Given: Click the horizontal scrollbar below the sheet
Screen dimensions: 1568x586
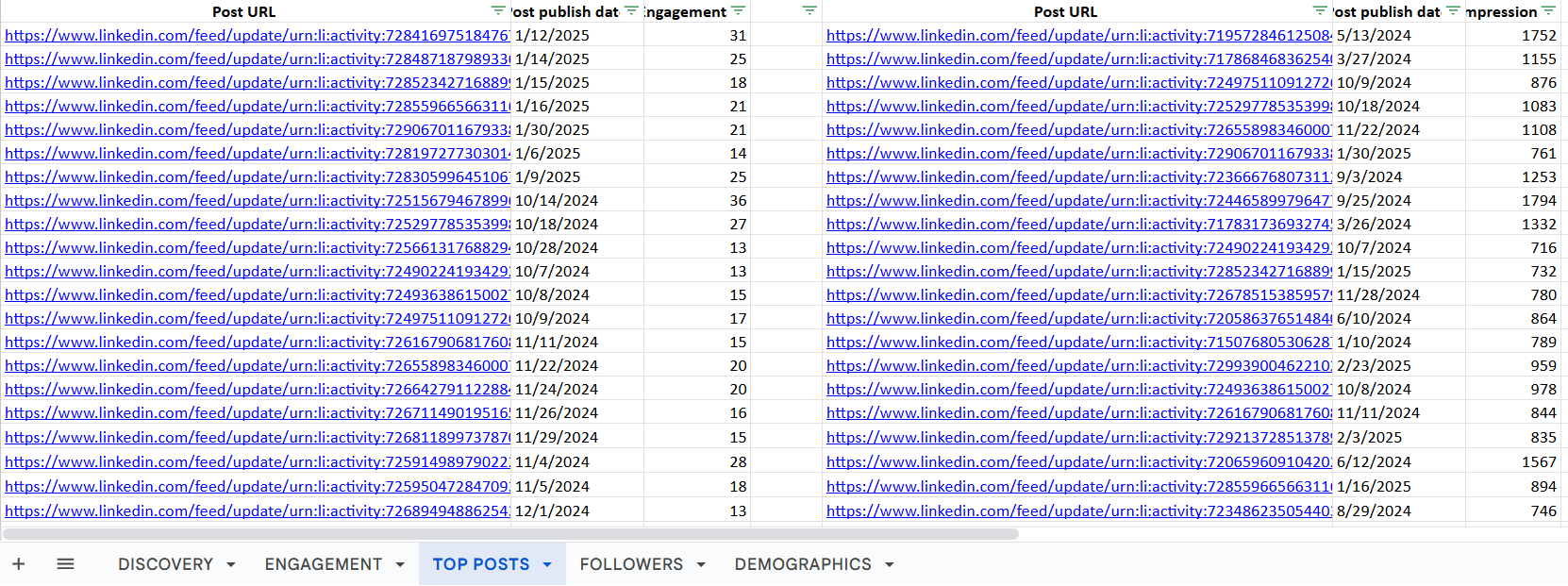Looking at the screenshot, I should pos(509,534).
